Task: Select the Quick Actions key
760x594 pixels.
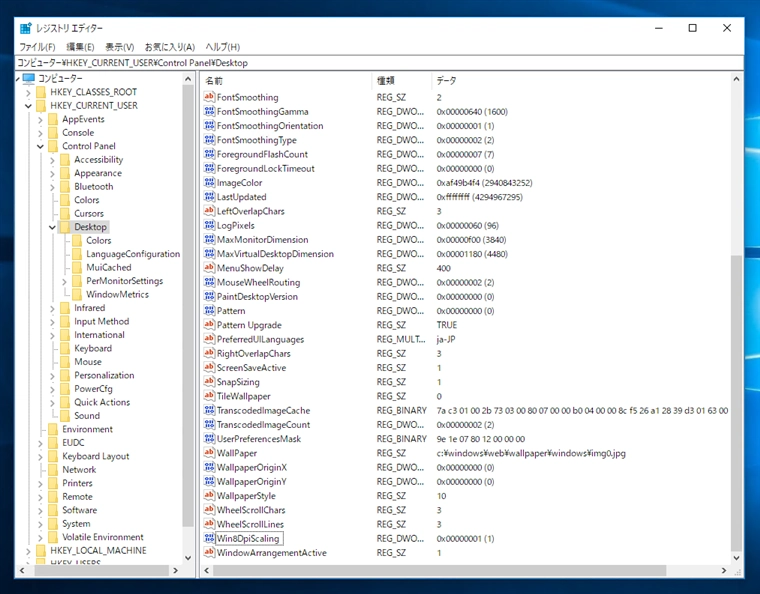Action: (x=102, y=402)
